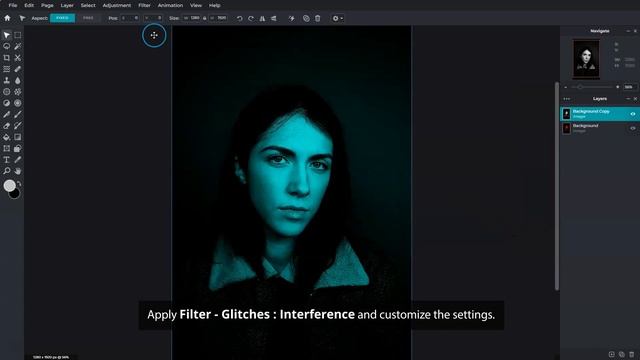Select the Background Copy layer

(x=600, y=114)
